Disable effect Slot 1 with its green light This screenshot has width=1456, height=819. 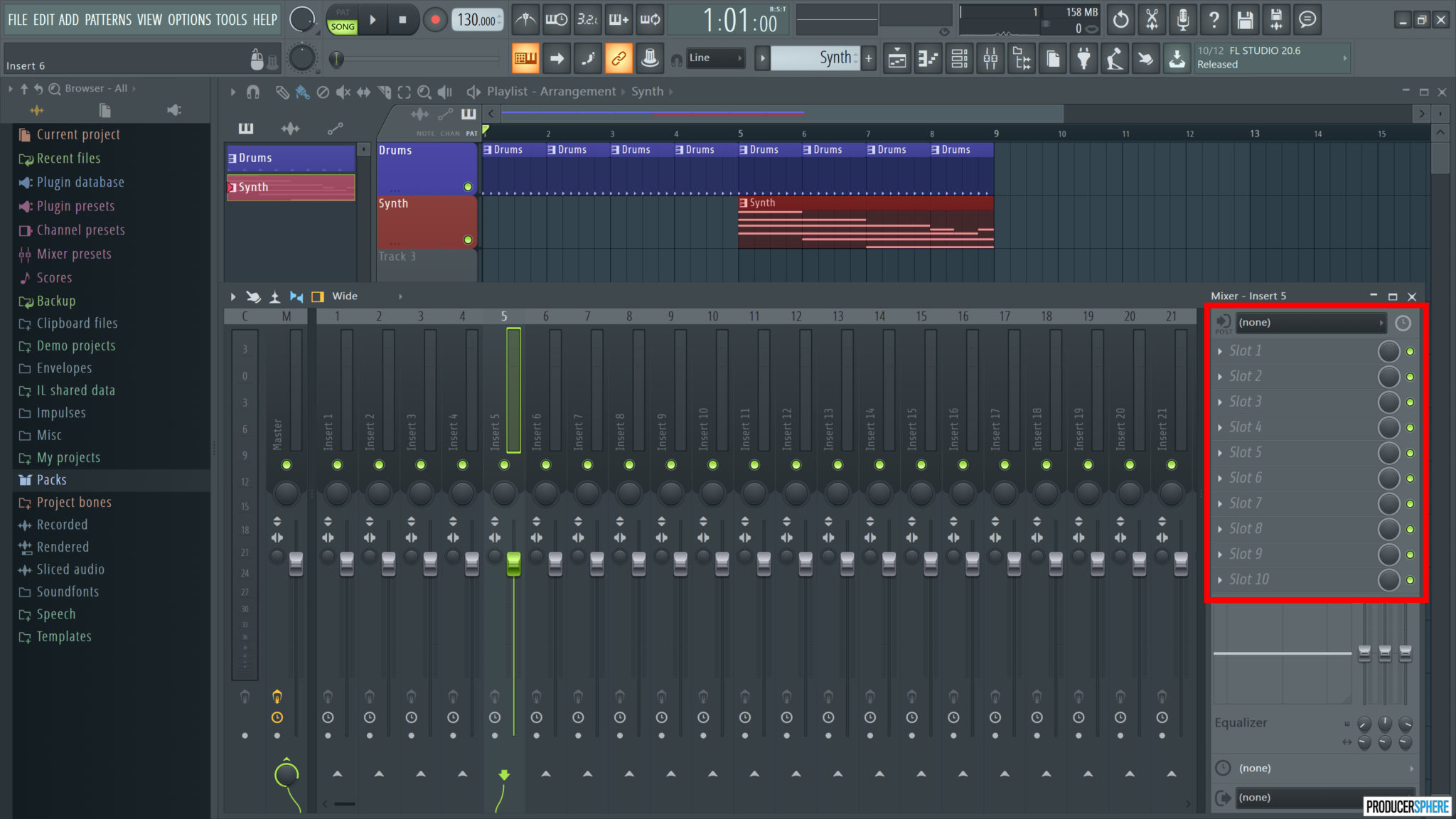[1410, 351]
